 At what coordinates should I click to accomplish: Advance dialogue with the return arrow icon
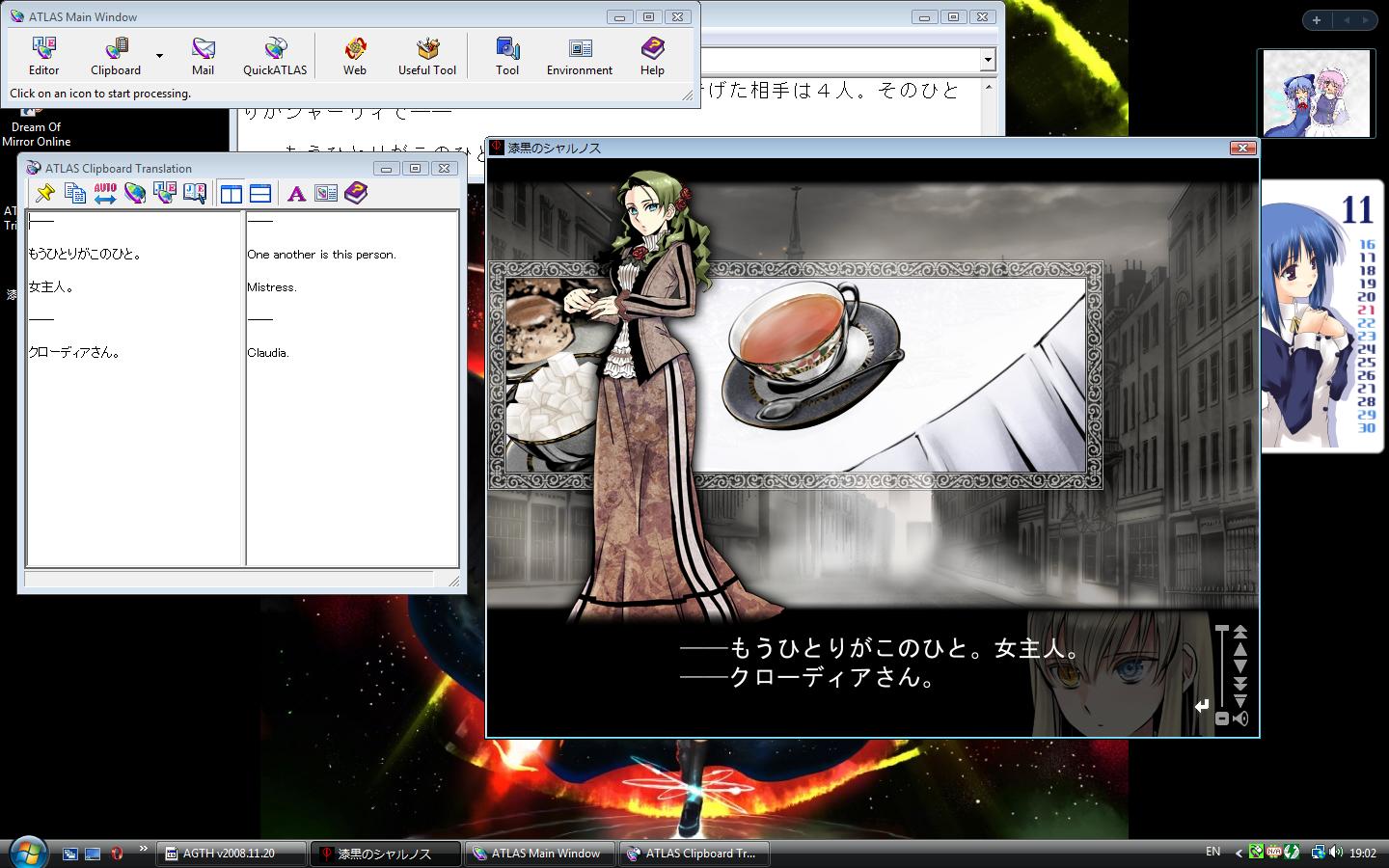click(x=1201, y=707)
